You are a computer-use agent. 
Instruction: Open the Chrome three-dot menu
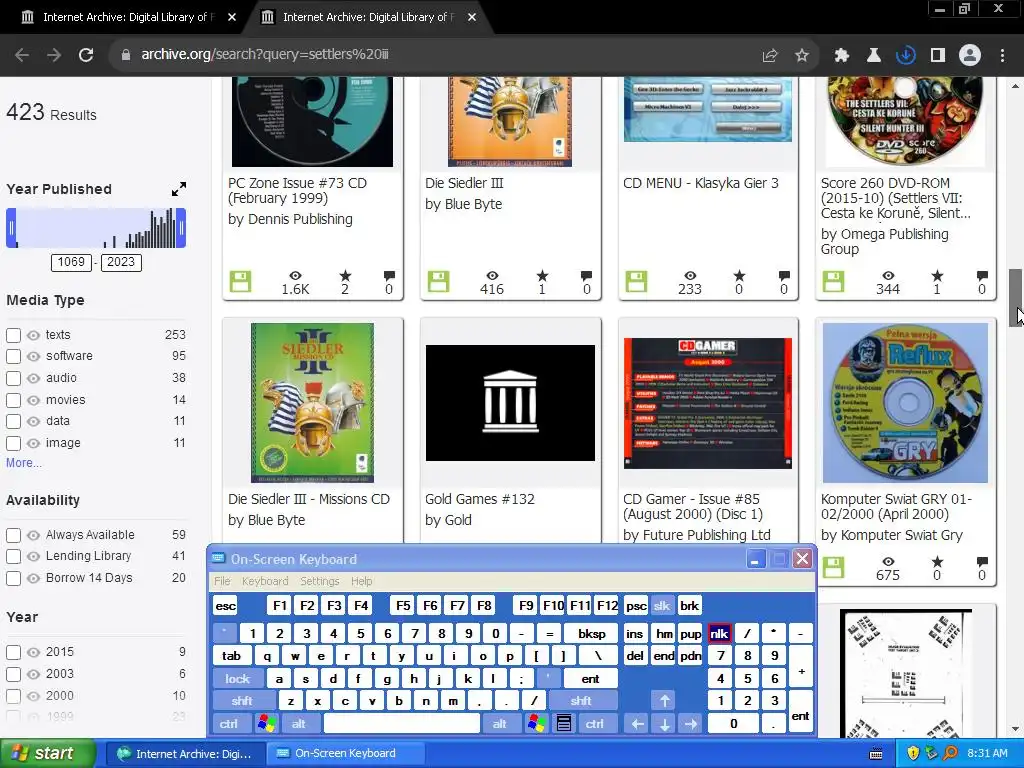point(1002,56)
